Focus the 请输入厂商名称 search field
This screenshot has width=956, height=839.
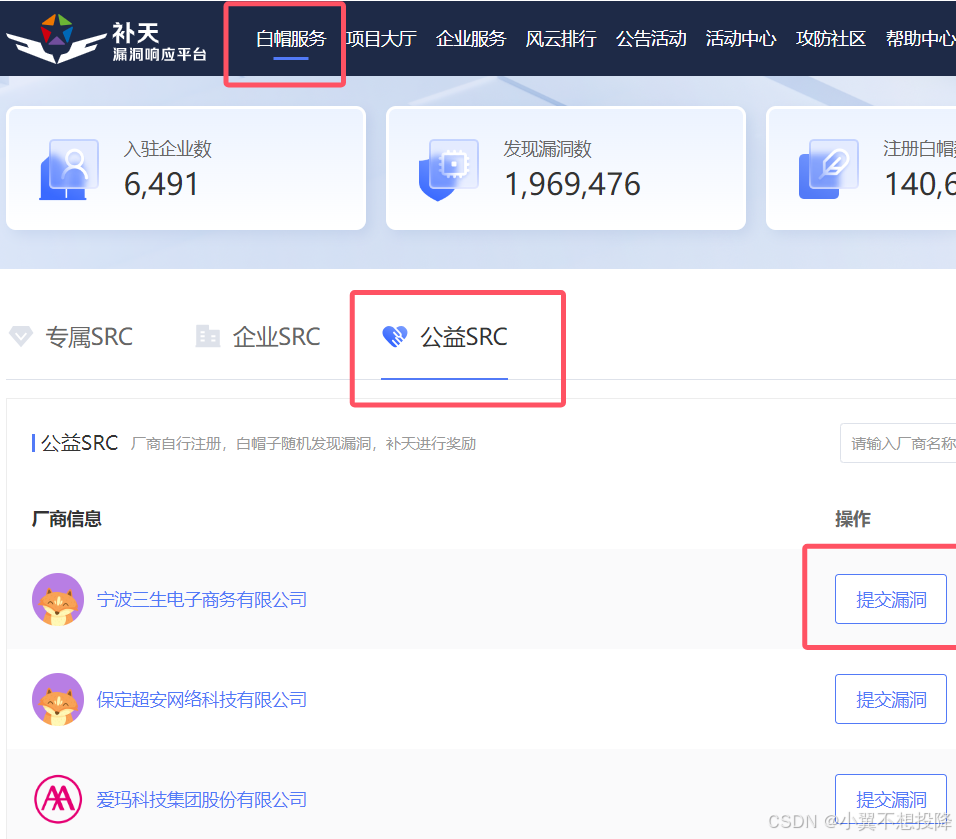[x=898, y=443]
